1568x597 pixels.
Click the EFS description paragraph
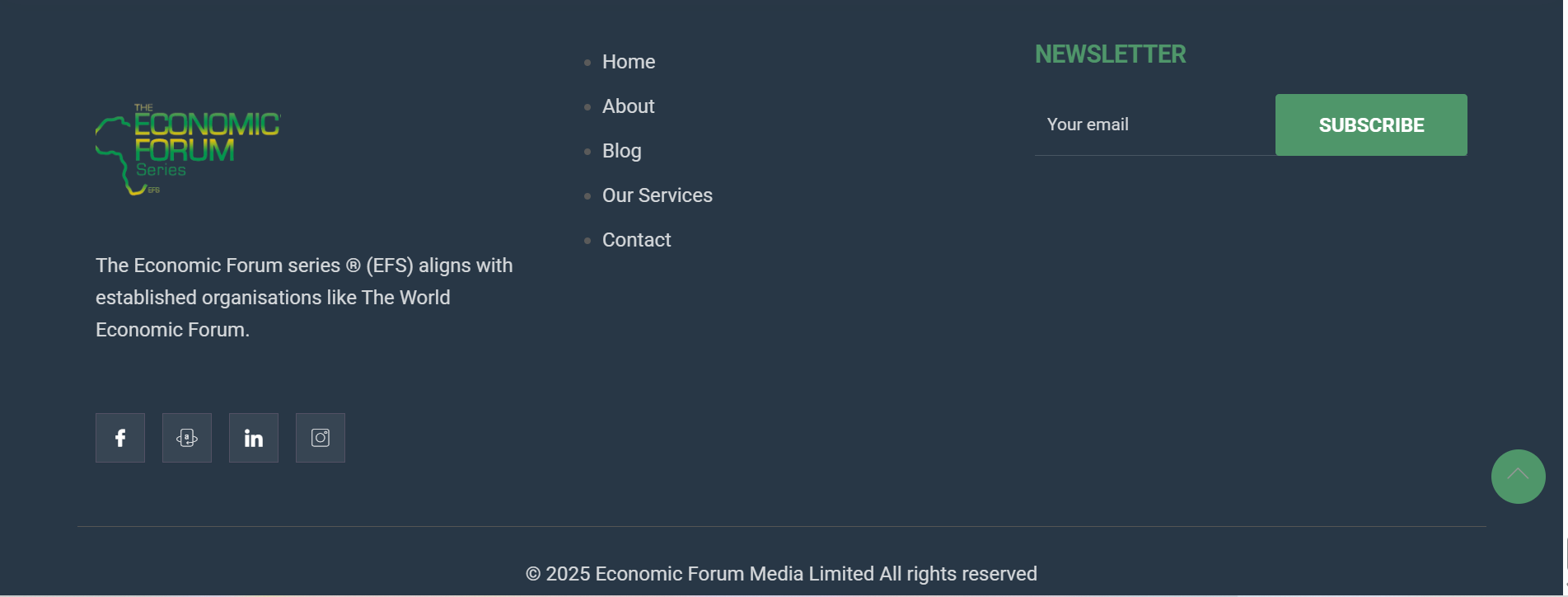[x=304, y=298]
